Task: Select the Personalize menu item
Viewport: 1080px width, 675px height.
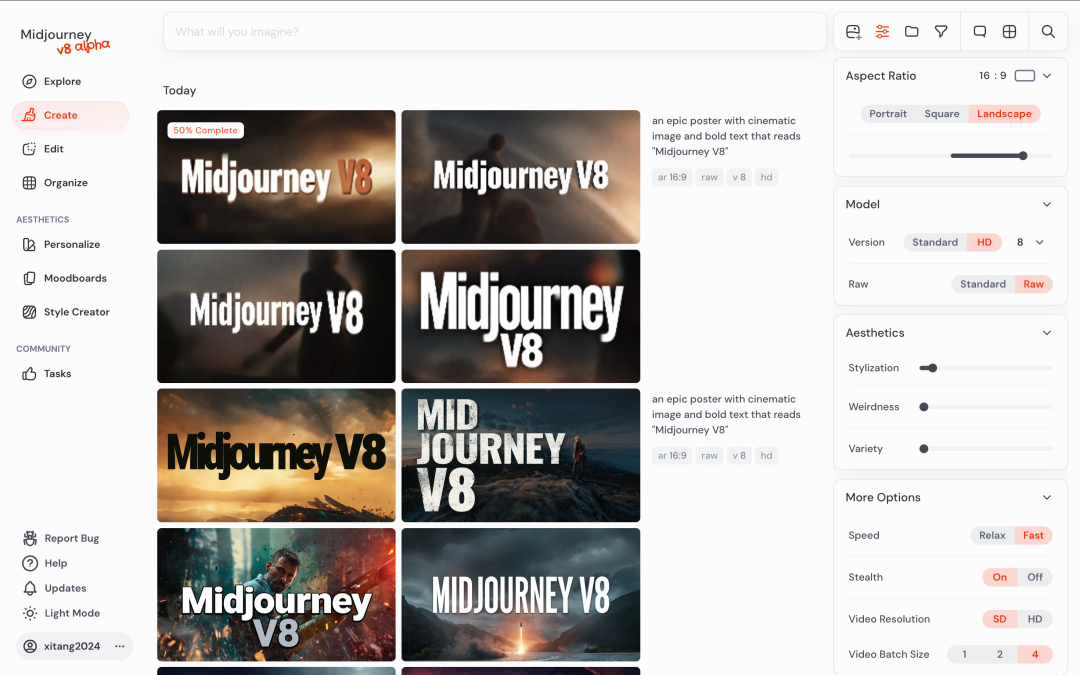Action: point(72,244)
